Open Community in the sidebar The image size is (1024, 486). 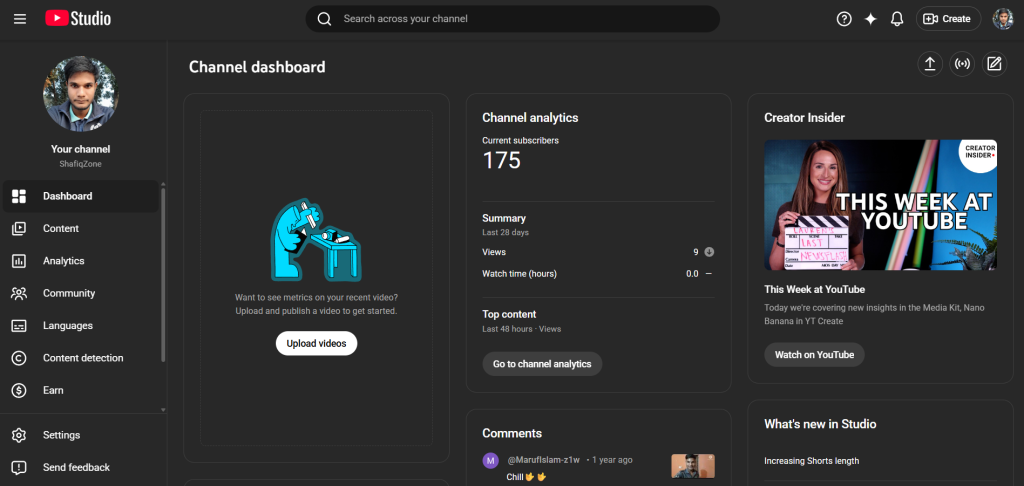(x=81, y=293)
